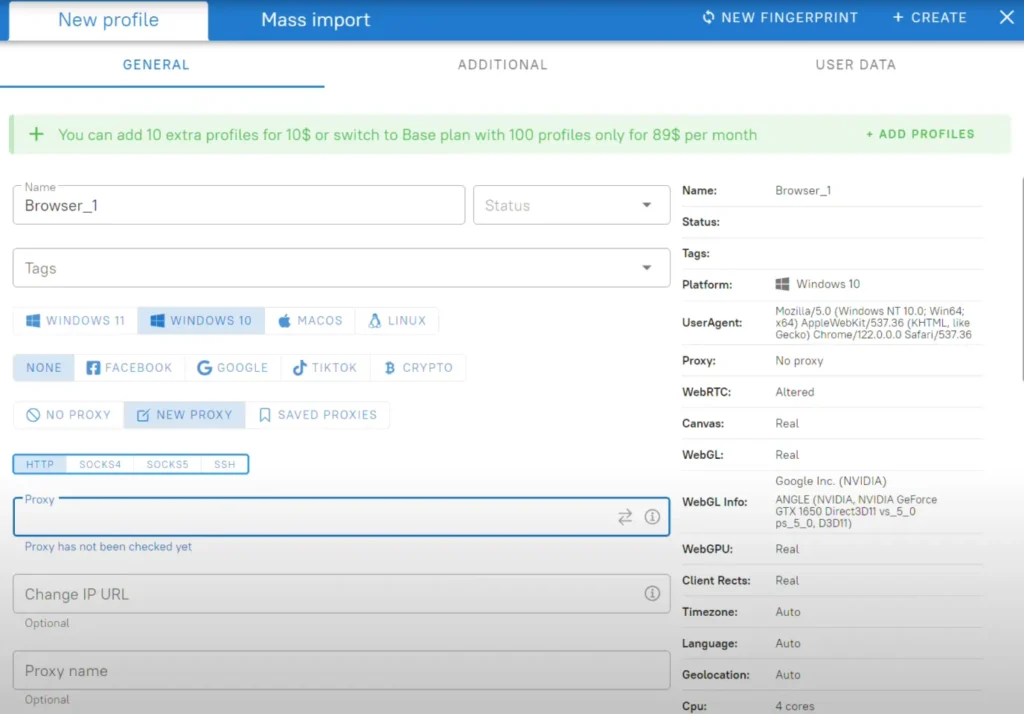Click the New Fingerprint button
The width and height of the screenshot is (1024, 714).
pos(780,18)
